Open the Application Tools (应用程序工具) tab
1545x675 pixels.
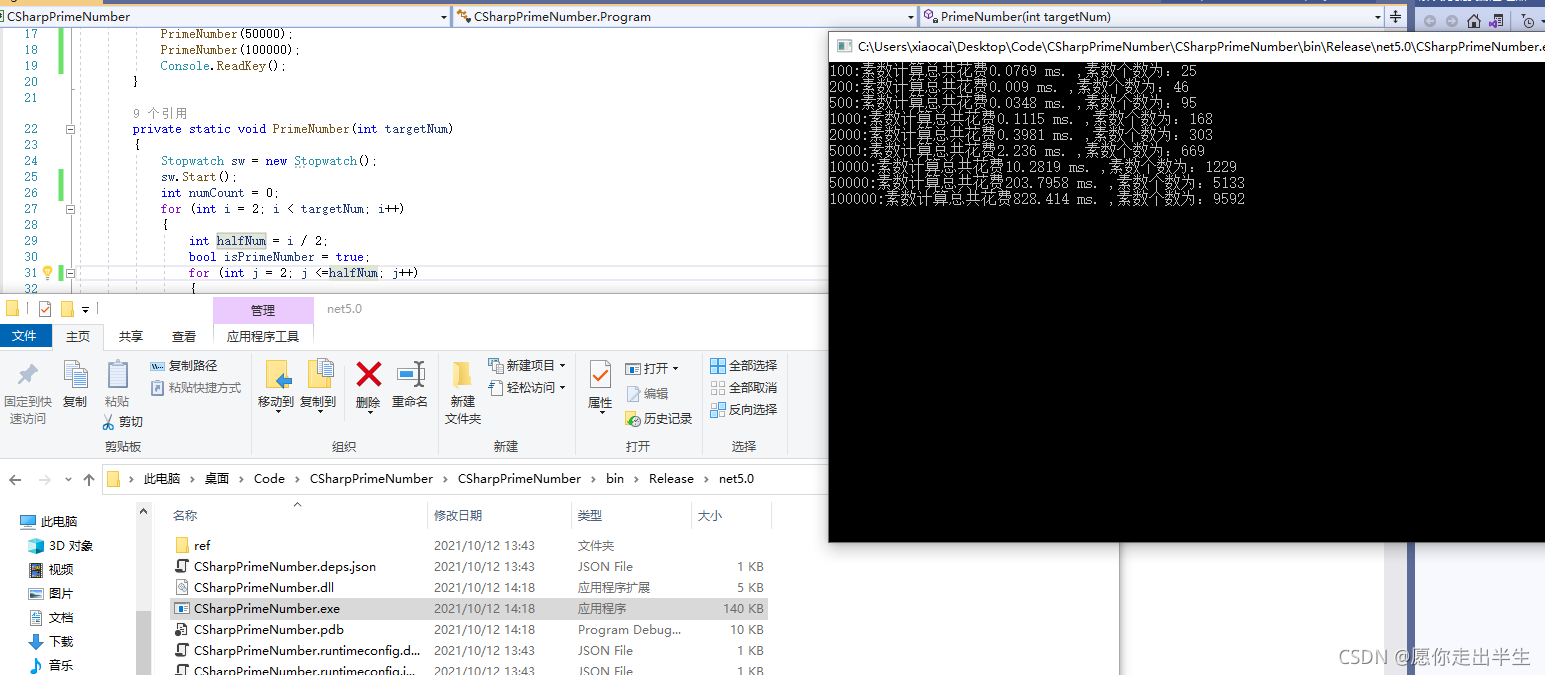(263, 337)
